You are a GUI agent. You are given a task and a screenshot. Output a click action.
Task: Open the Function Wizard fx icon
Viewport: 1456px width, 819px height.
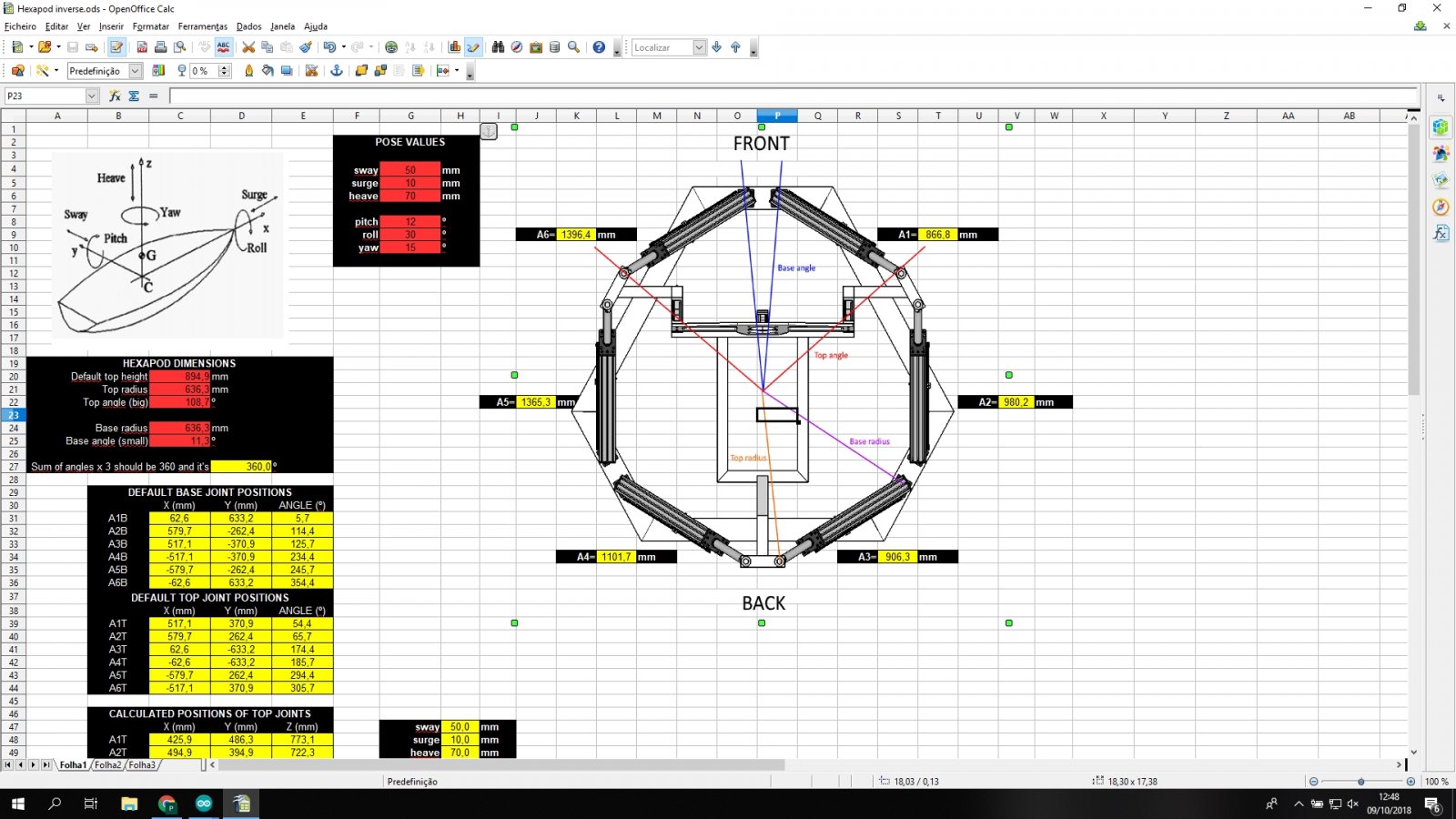click(115, 96)
